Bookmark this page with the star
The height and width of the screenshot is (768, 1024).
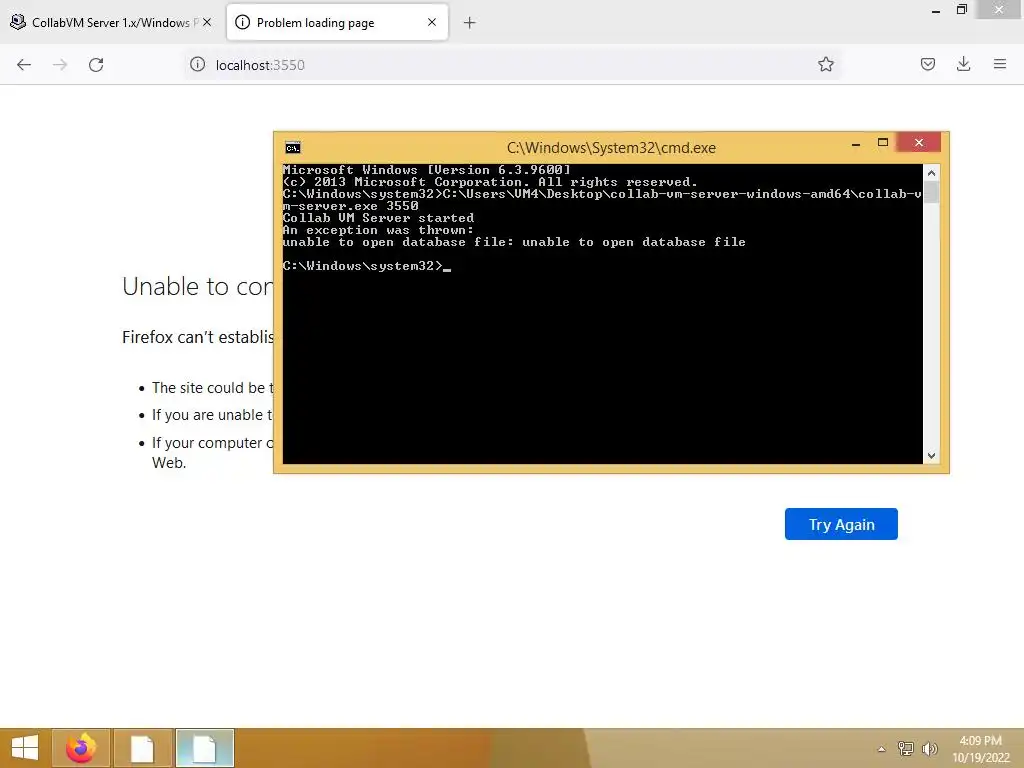825,64
